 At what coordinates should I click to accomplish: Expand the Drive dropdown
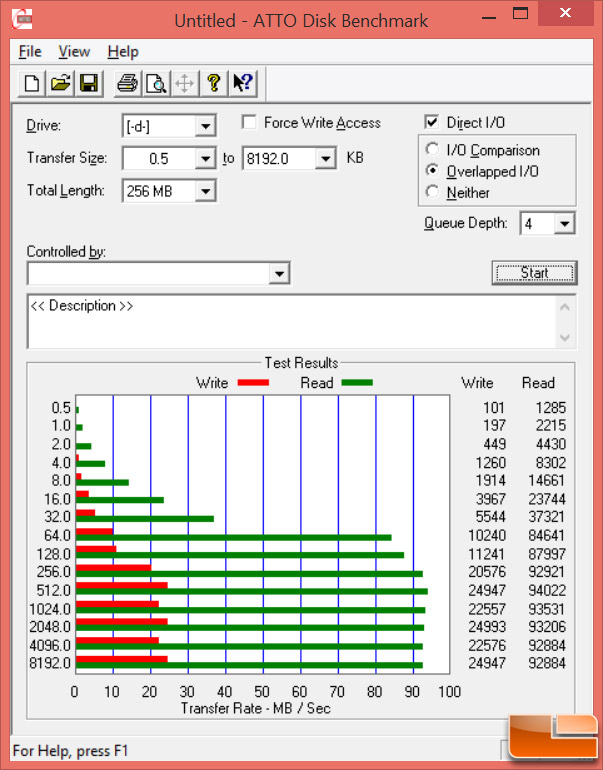coord(205,126)
